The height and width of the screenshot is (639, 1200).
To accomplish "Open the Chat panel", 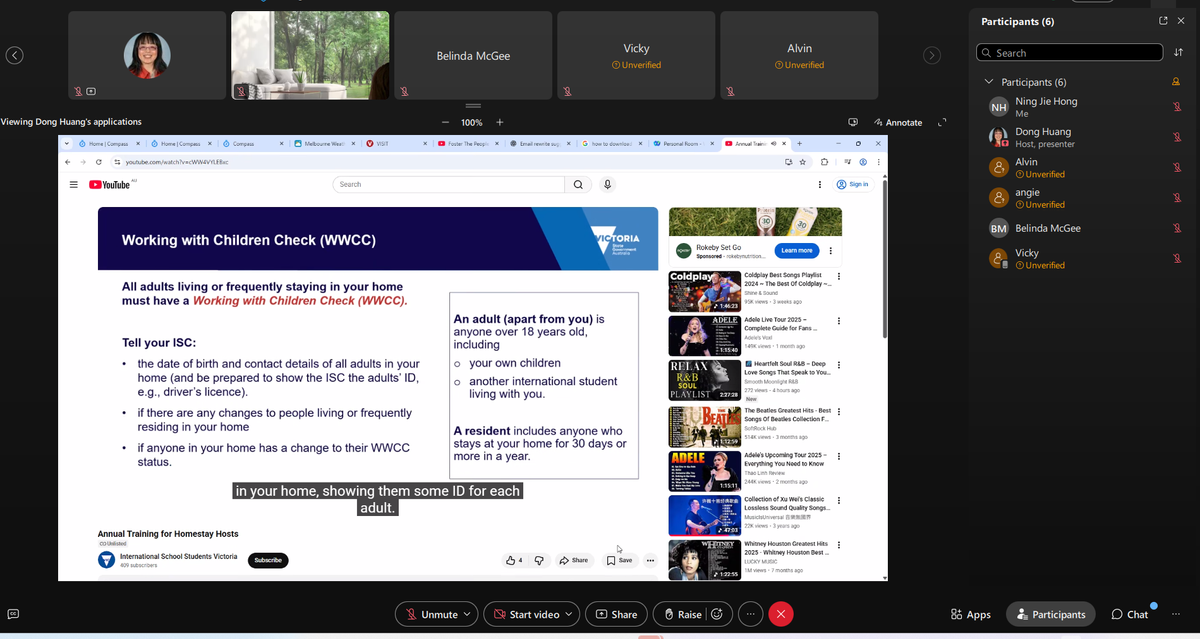I will [1129, 614].
